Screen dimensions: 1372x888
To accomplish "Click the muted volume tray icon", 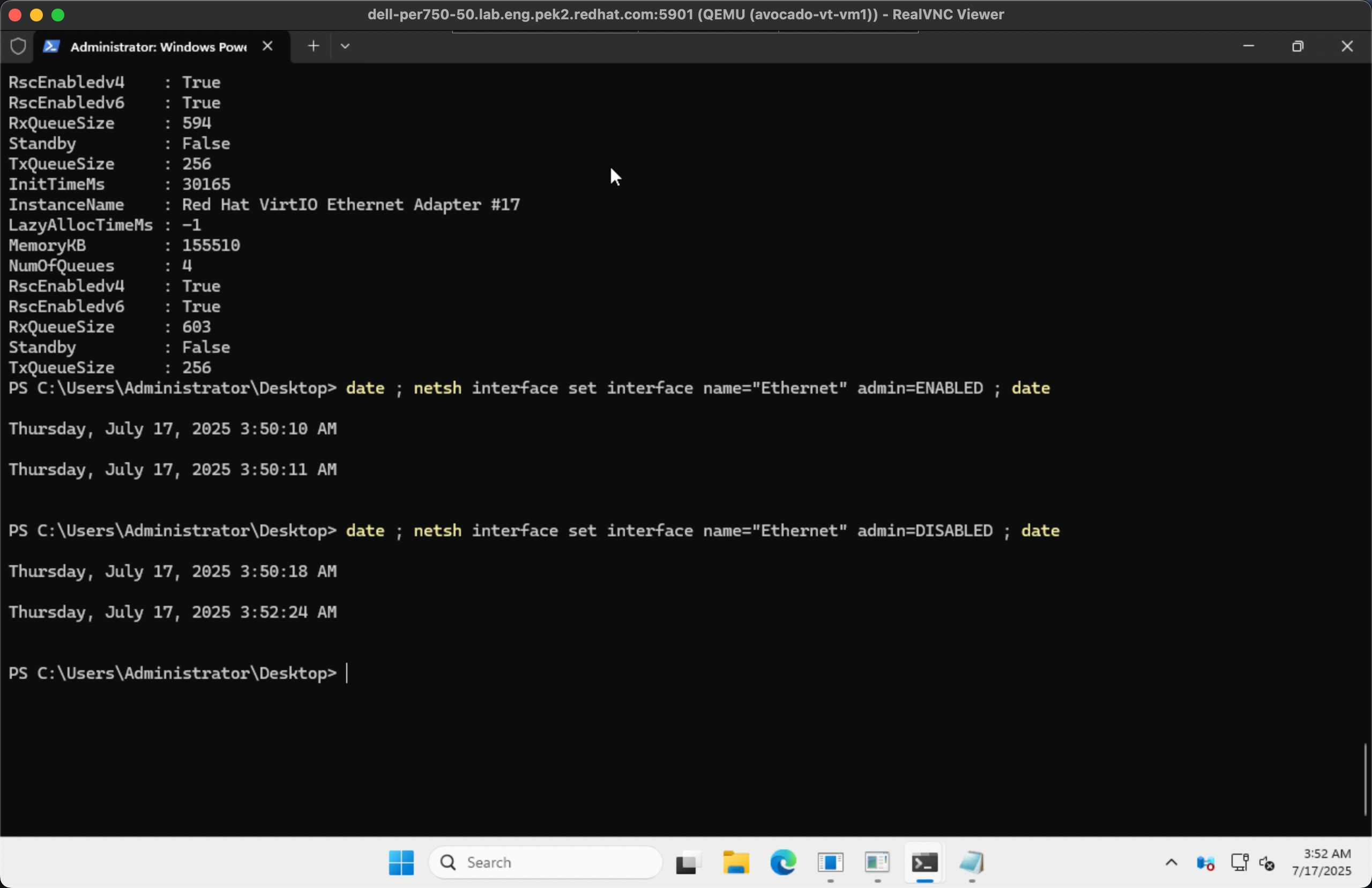I will (1266, 863).
